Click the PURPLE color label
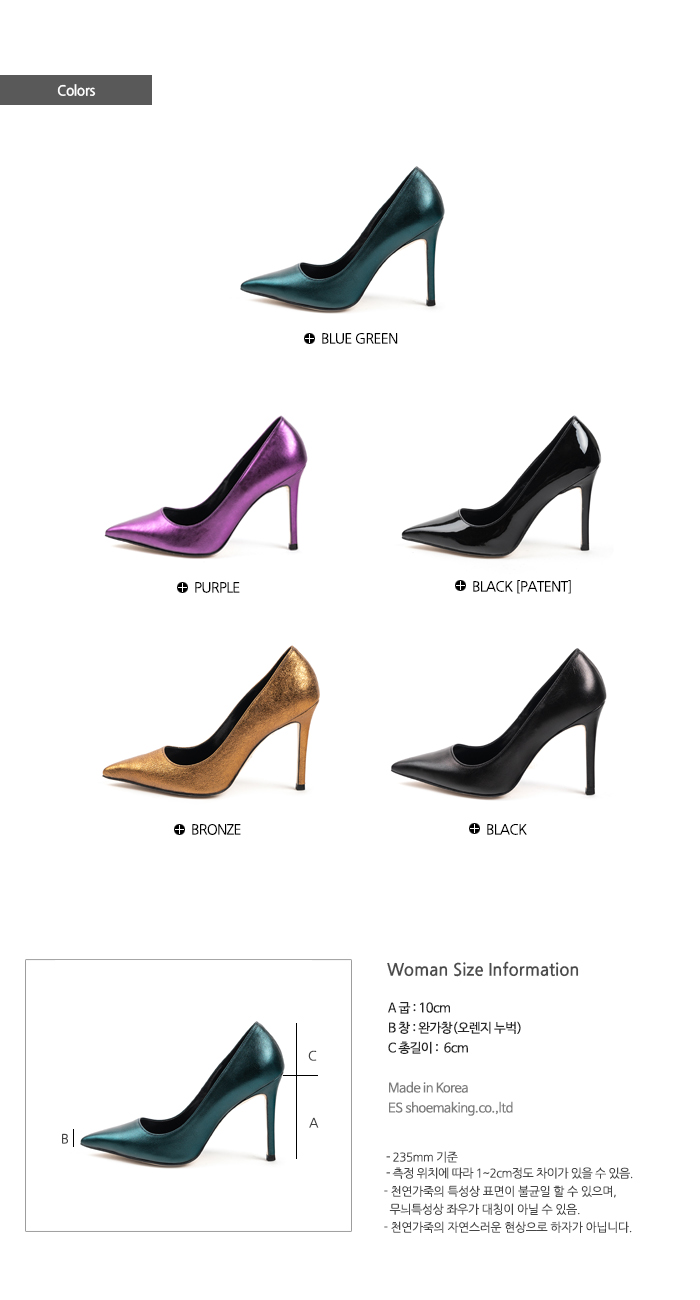This screenshot has height=1300, width=700. pyautogui.click(x=217, y=588)
